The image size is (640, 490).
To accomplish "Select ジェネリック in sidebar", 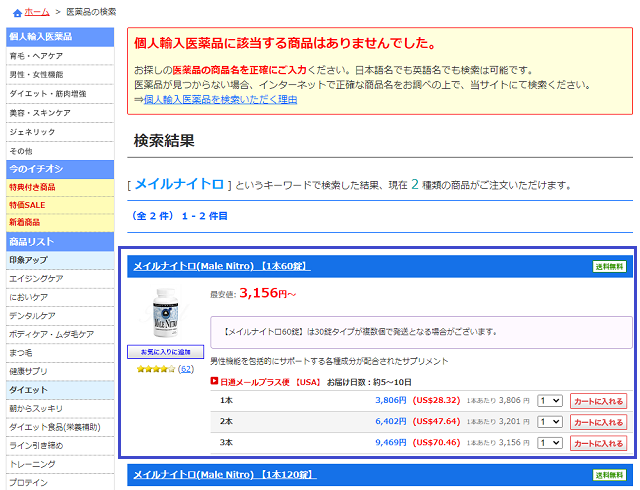I will click(x=60, y=132).
